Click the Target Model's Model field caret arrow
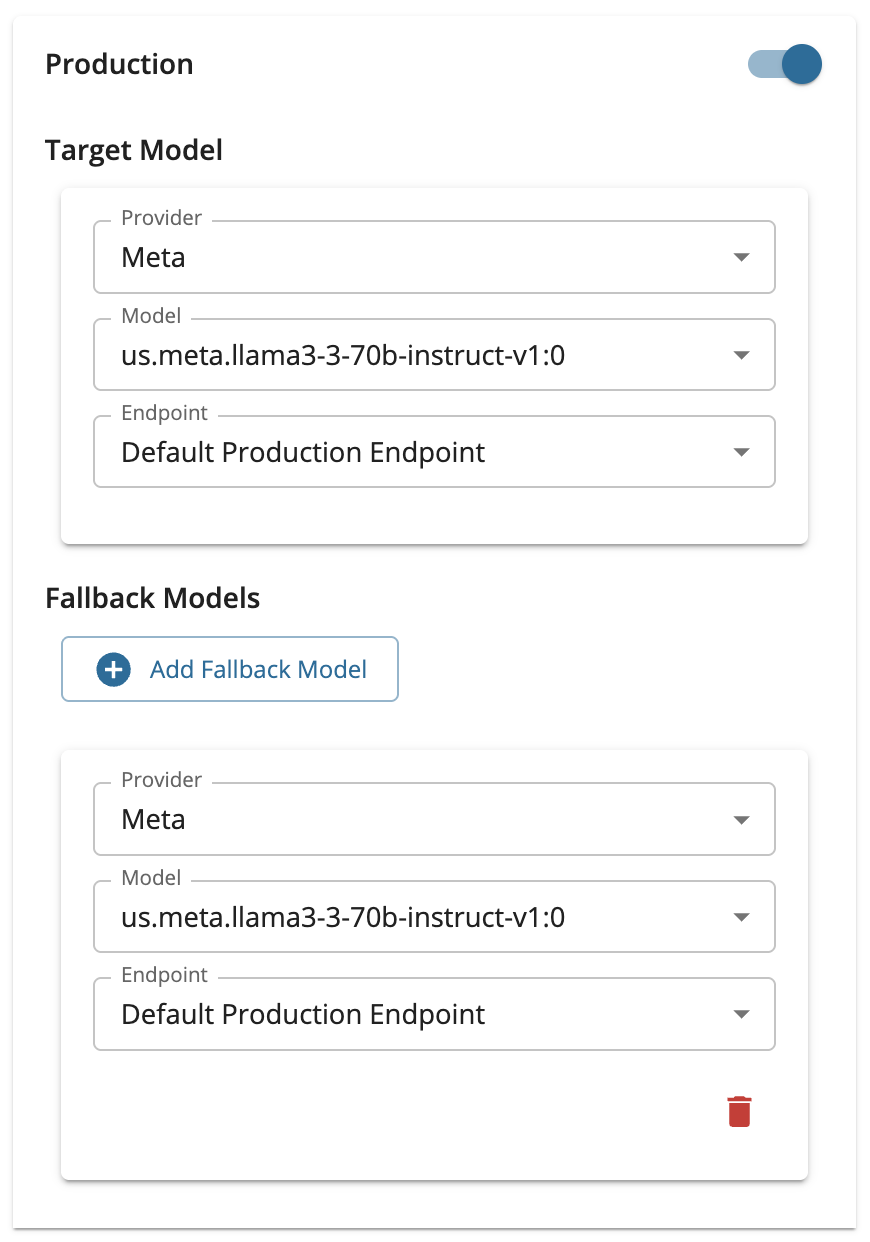 point(741,355)
